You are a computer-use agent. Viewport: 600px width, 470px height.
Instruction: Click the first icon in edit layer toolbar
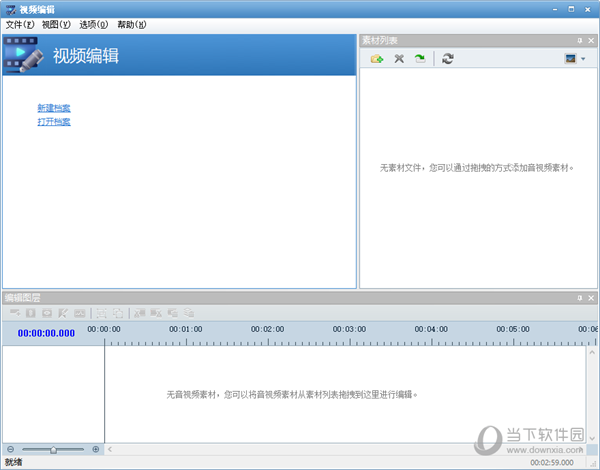click(14, 313)
